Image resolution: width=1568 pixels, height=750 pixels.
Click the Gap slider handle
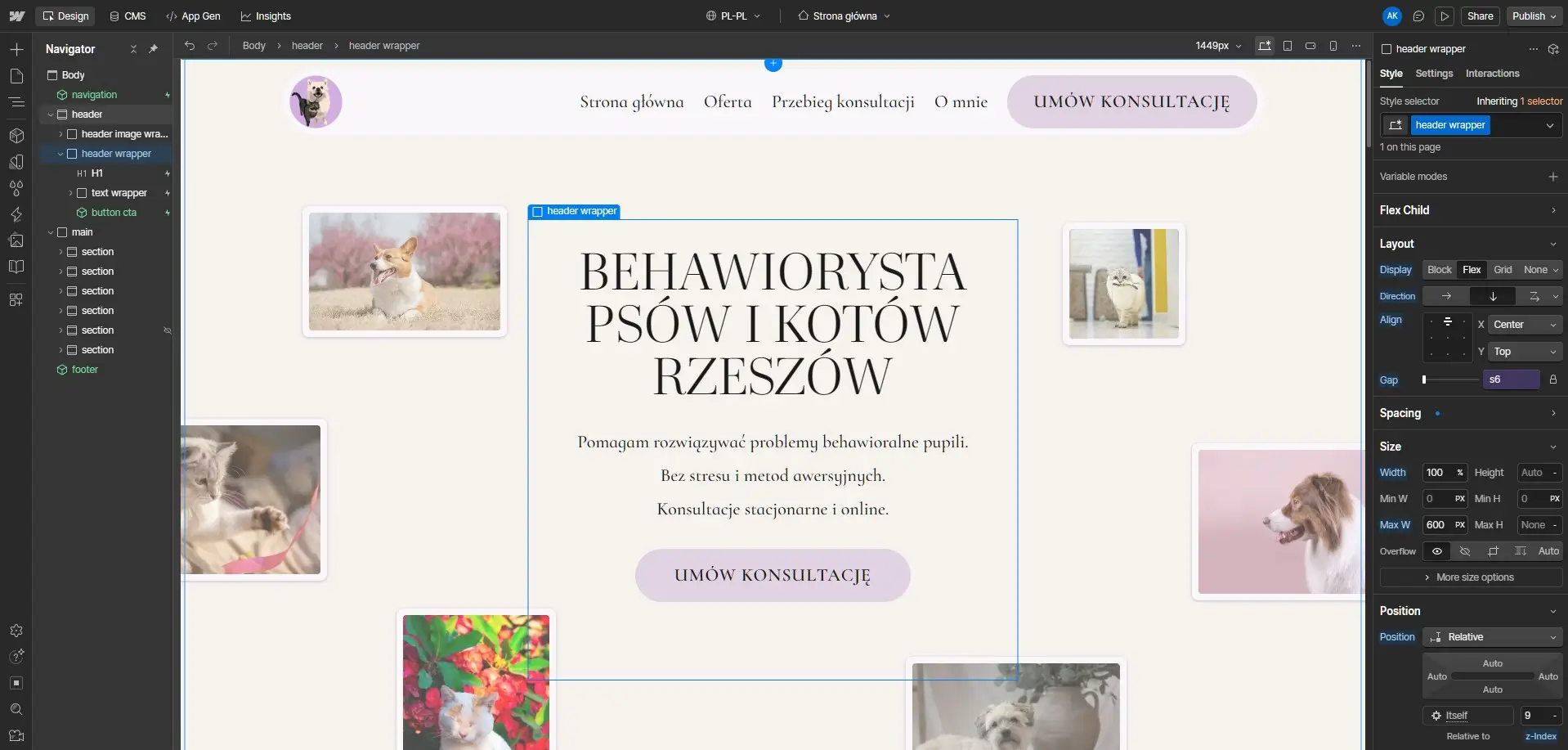(x=1424, y=379)
